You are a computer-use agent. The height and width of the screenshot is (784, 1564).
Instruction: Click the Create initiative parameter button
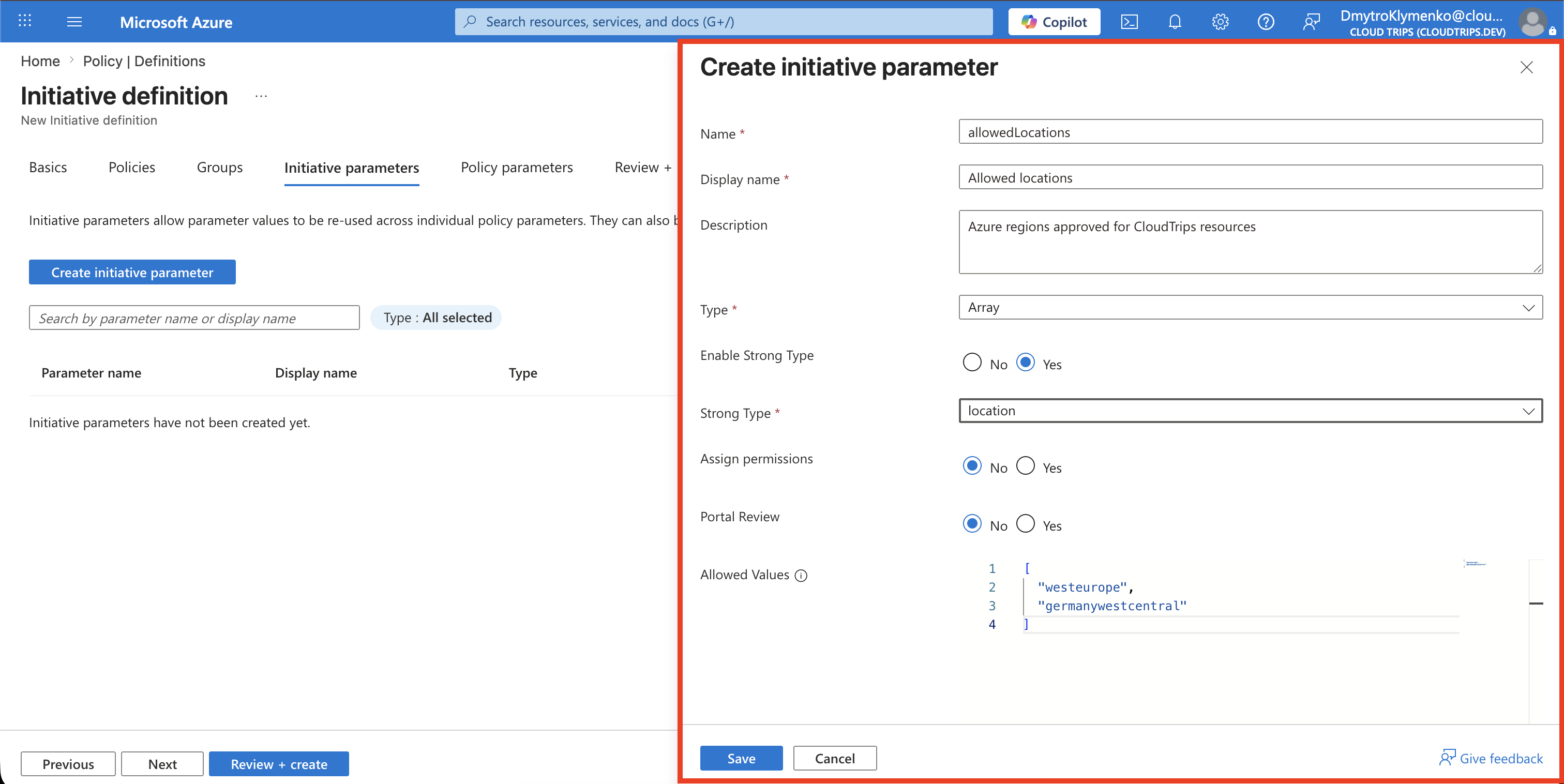pos(132,272)
